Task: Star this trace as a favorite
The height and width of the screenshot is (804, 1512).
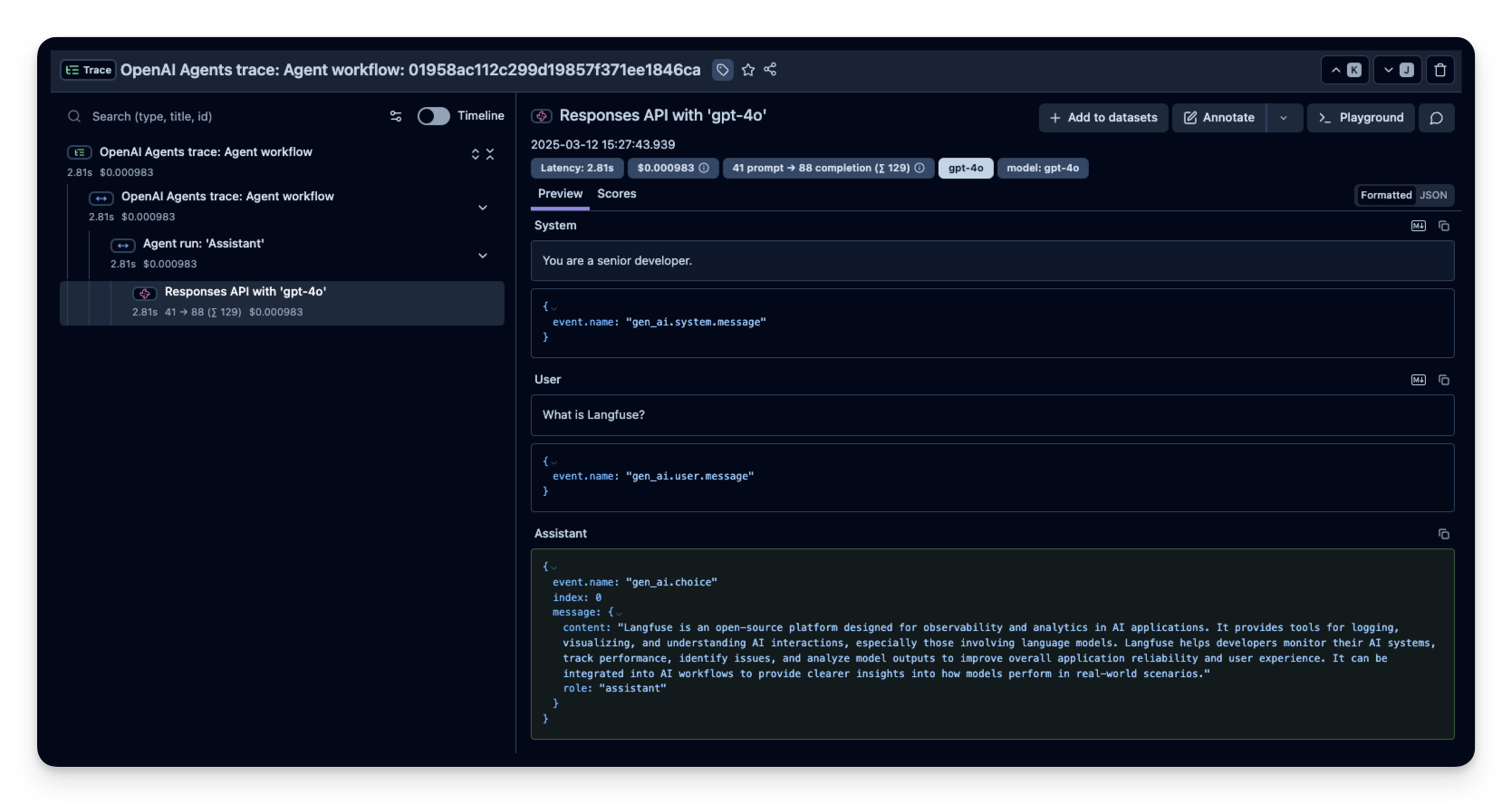Action: (748, 70)
